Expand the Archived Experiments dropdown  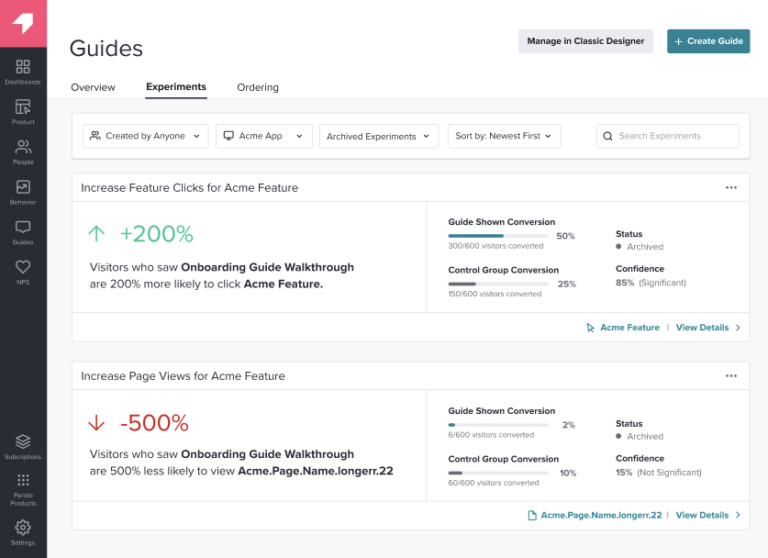pos(378,136)
